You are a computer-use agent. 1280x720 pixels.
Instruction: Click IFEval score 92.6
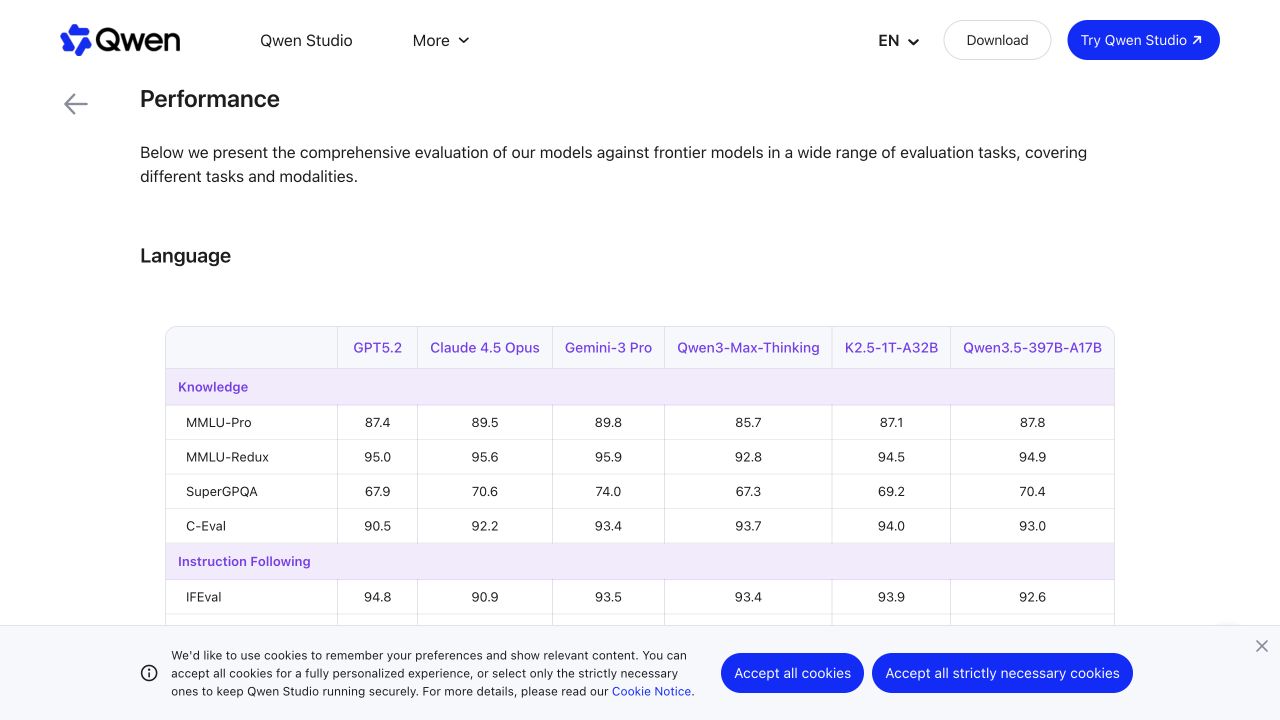1032,597
